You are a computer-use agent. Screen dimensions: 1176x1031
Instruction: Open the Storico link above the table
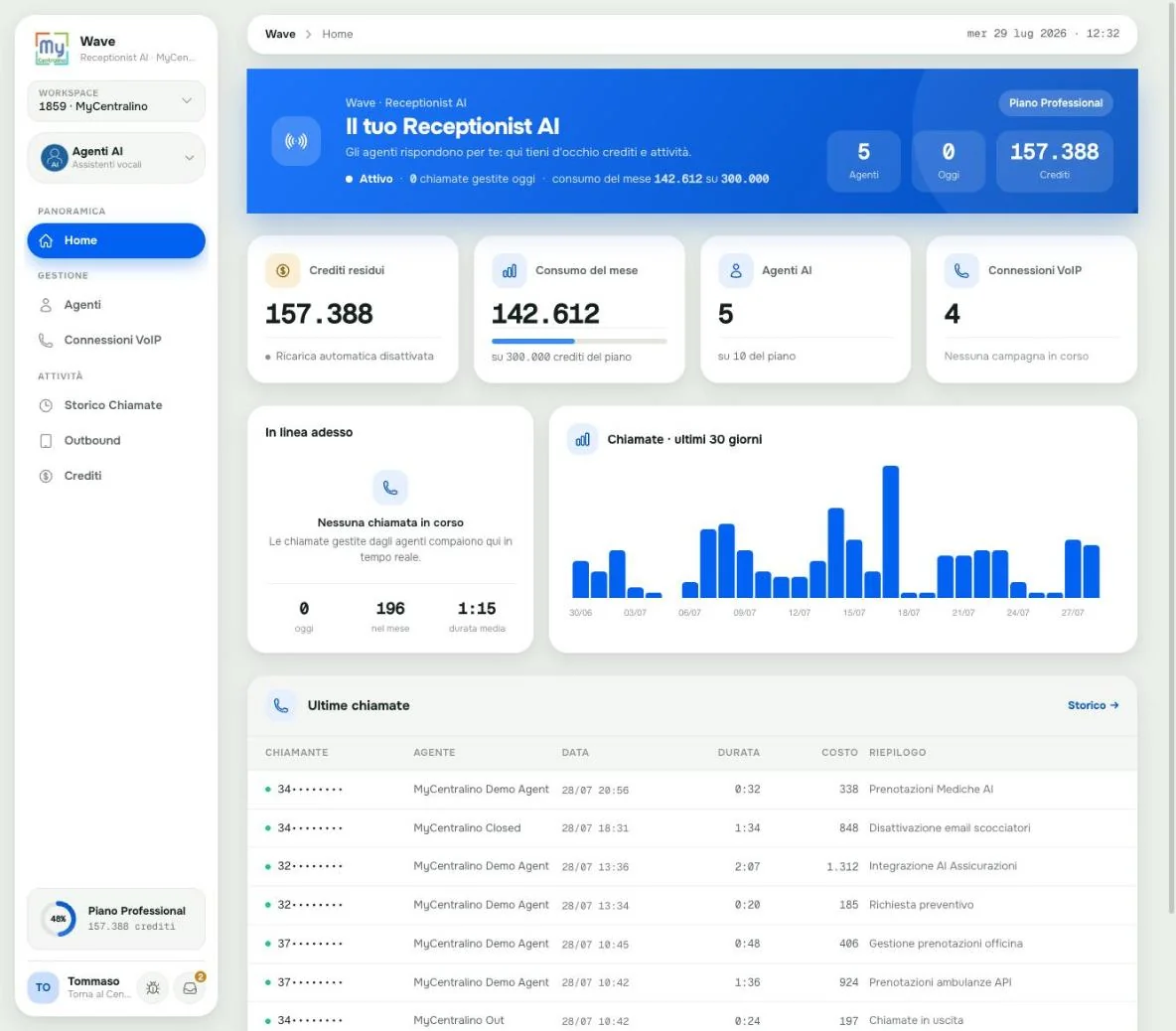pyautogui.click(x=1093, y=705)
